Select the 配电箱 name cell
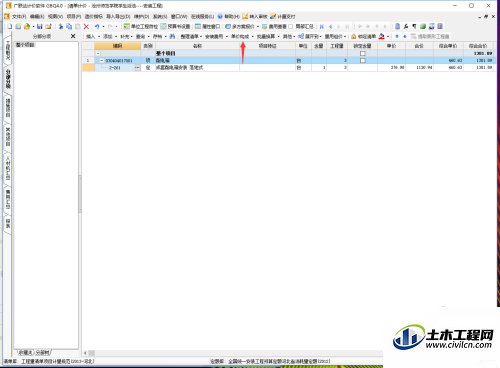The image size is (500, 368). pos(197,61)
